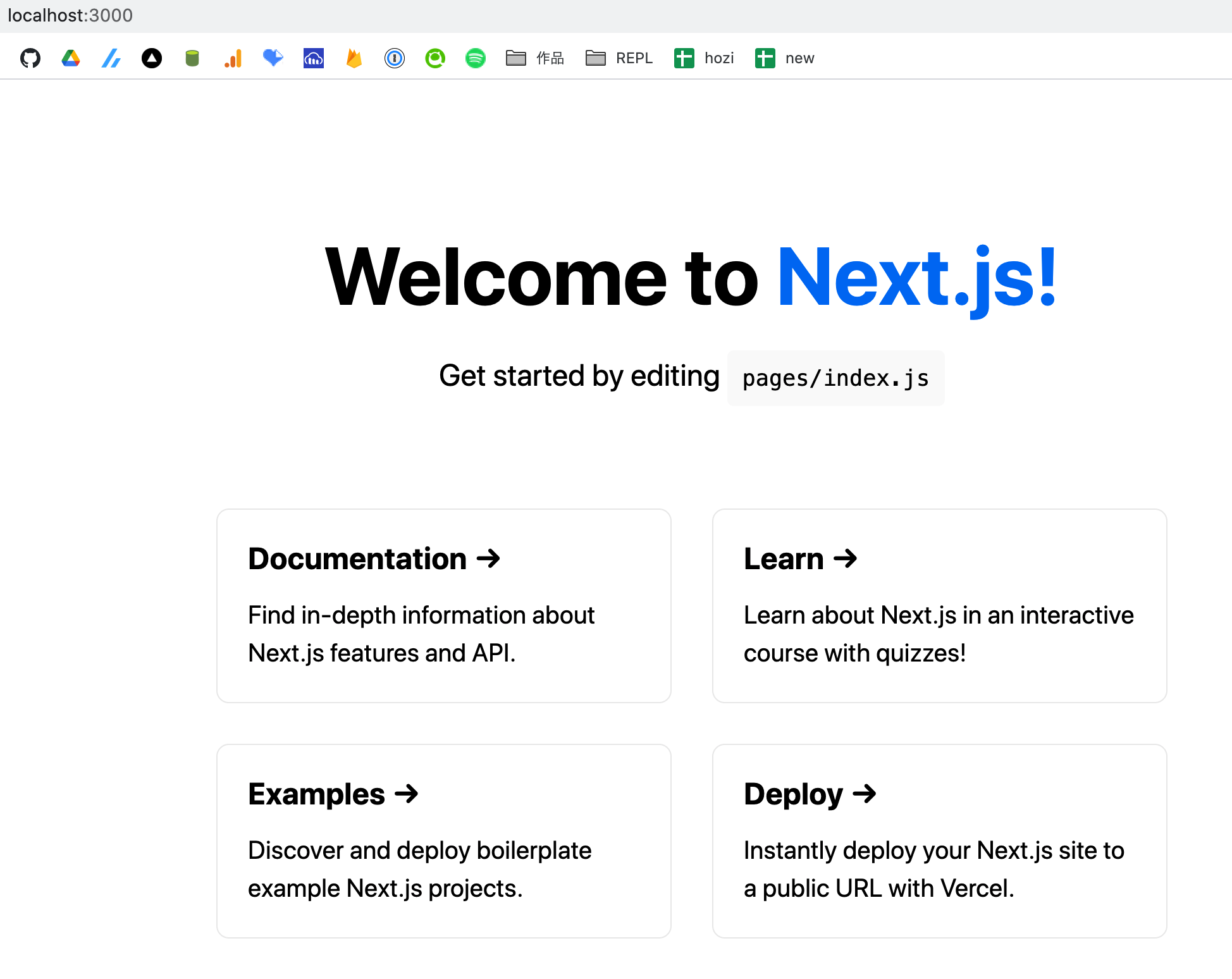Open the green database bookmark icon
The width and height of the screenshot is (1232, 979).
[192, 58]
